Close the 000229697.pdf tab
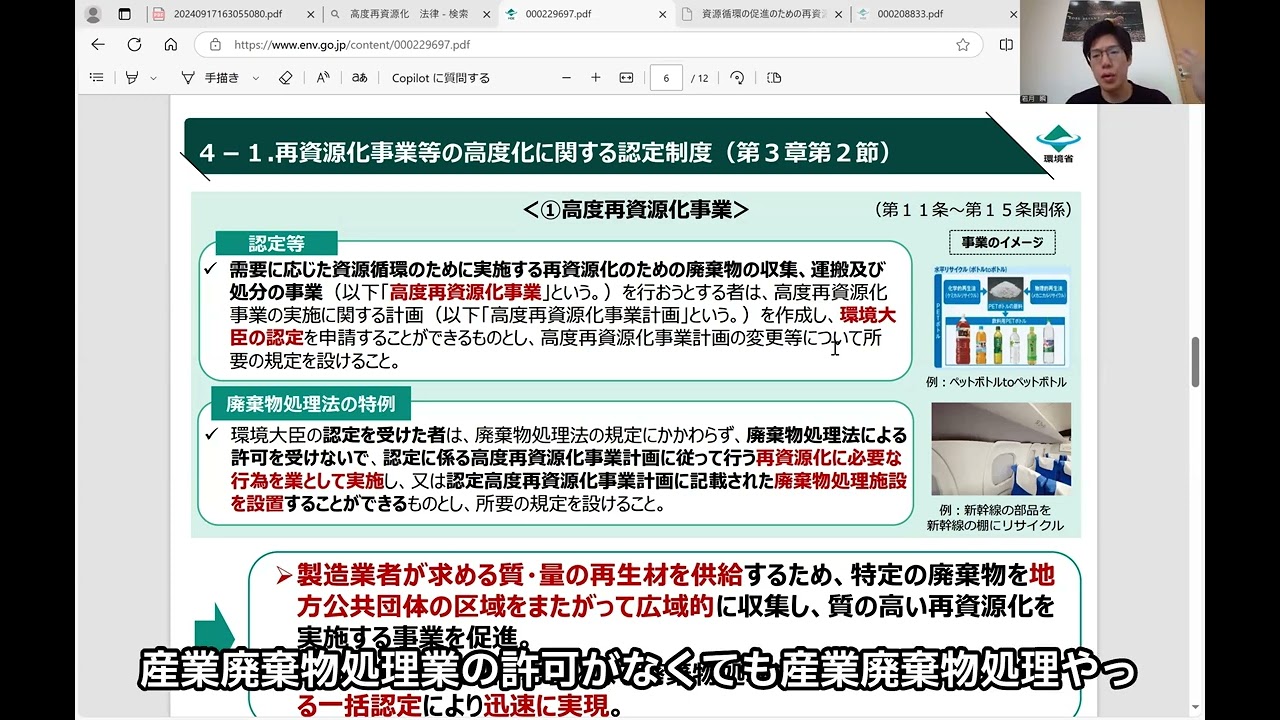Viewport: 1280px width, 720px height. (x=662, y=14)
